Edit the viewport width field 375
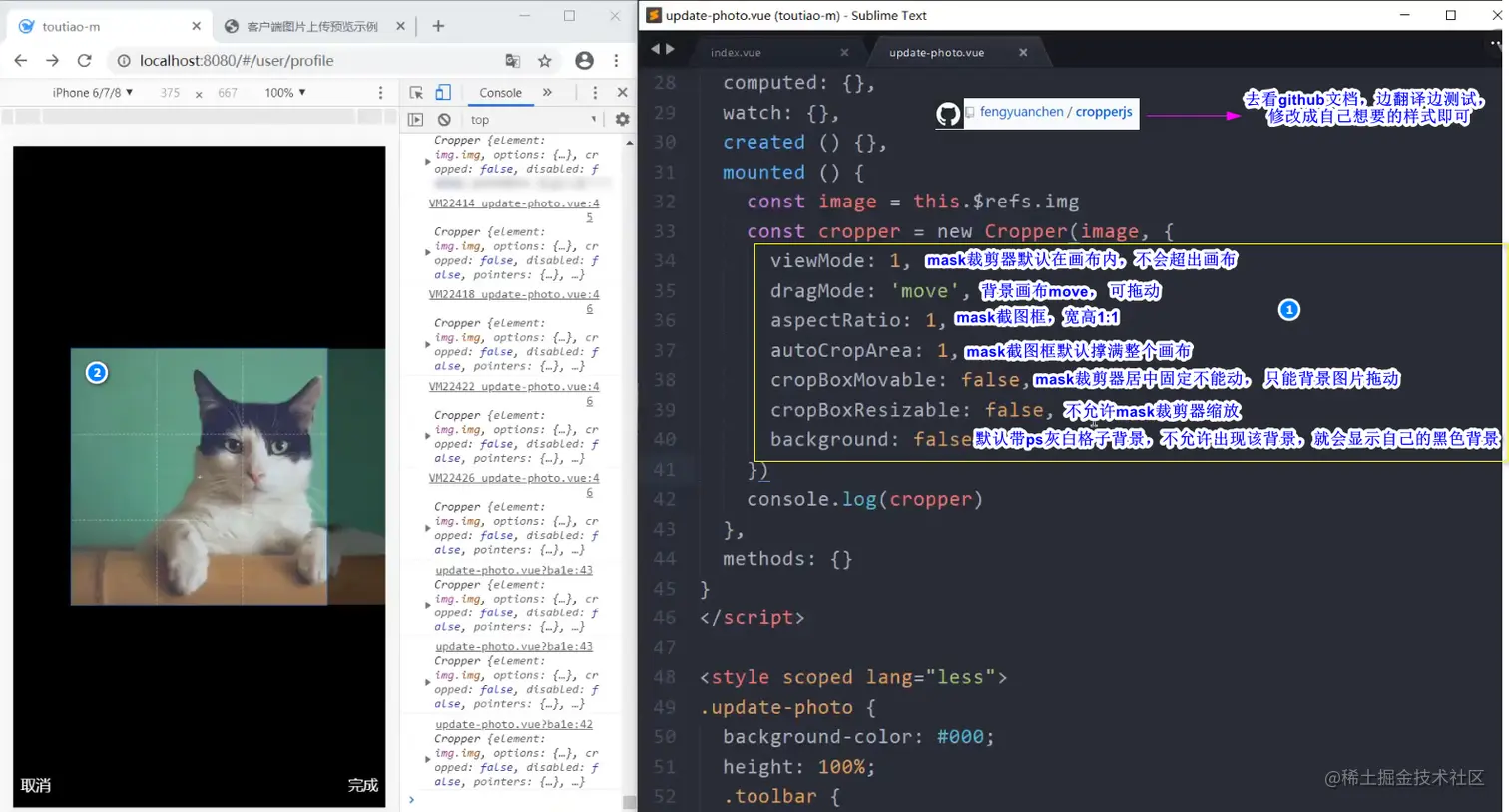This screenshot has height=812, width=1509. coord(170,93)
